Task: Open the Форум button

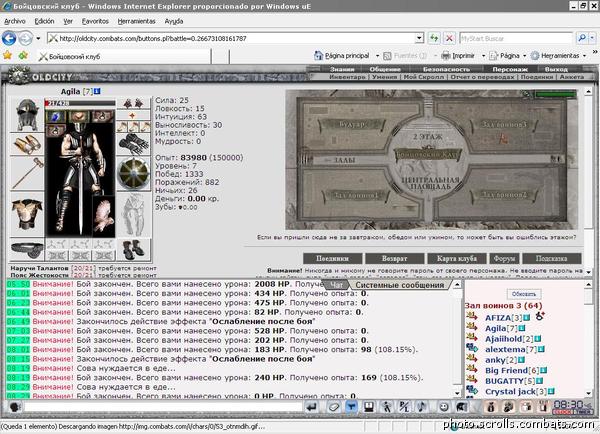Action: coord(504,258)
